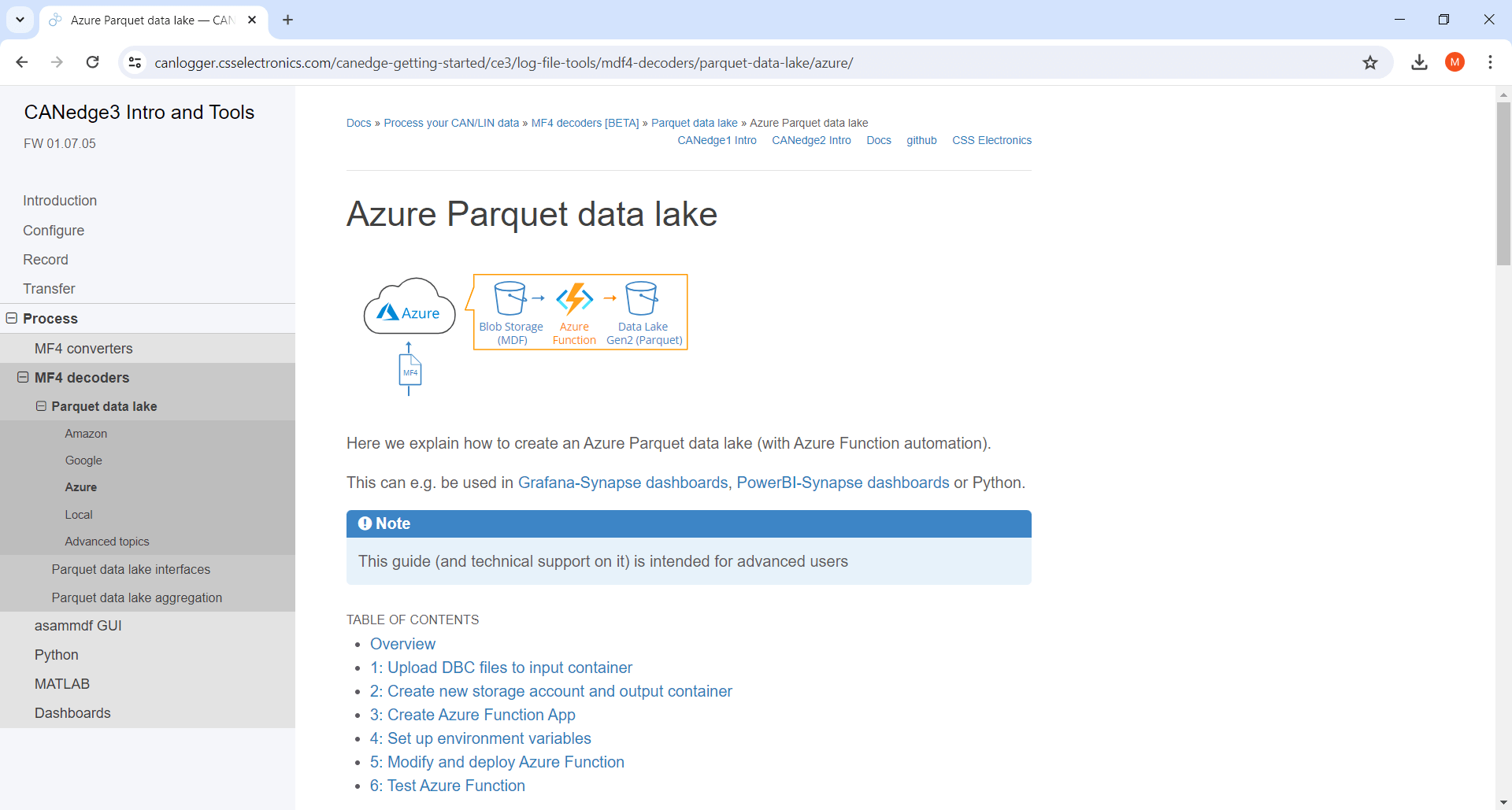This screenshot has height=810, width=1512.
Task: Open Configure in sidebar
Action: click(54, 231)
